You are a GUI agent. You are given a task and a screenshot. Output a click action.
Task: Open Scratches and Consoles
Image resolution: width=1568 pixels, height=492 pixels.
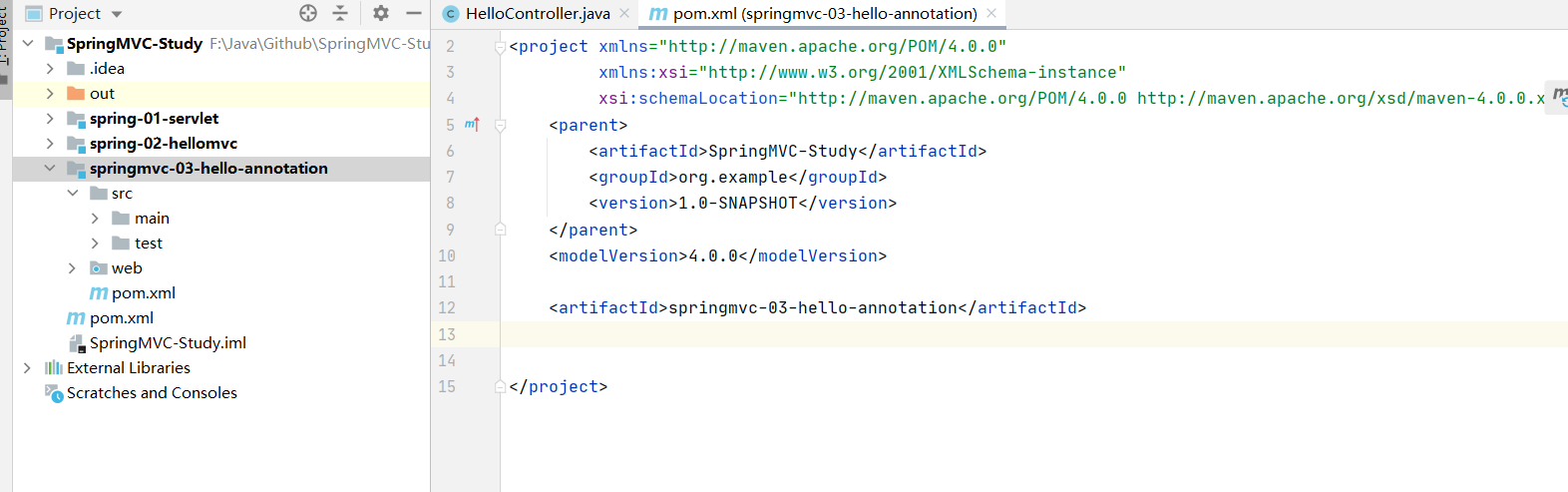152,393
